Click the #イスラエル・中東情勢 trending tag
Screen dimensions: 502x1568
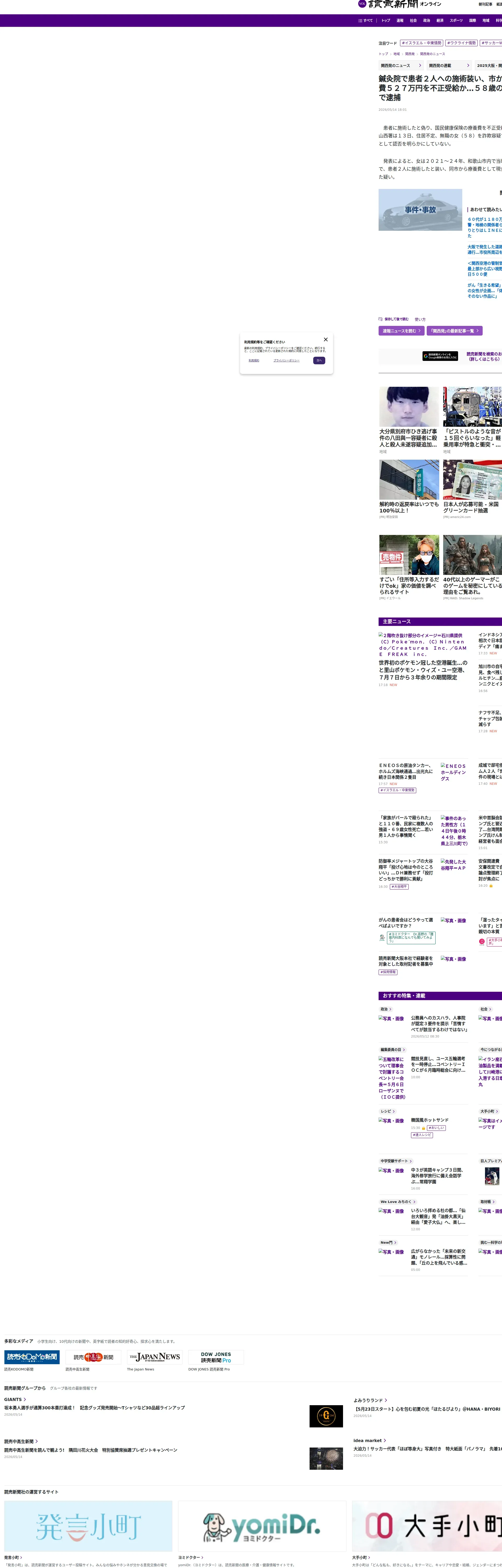(421, 43)
